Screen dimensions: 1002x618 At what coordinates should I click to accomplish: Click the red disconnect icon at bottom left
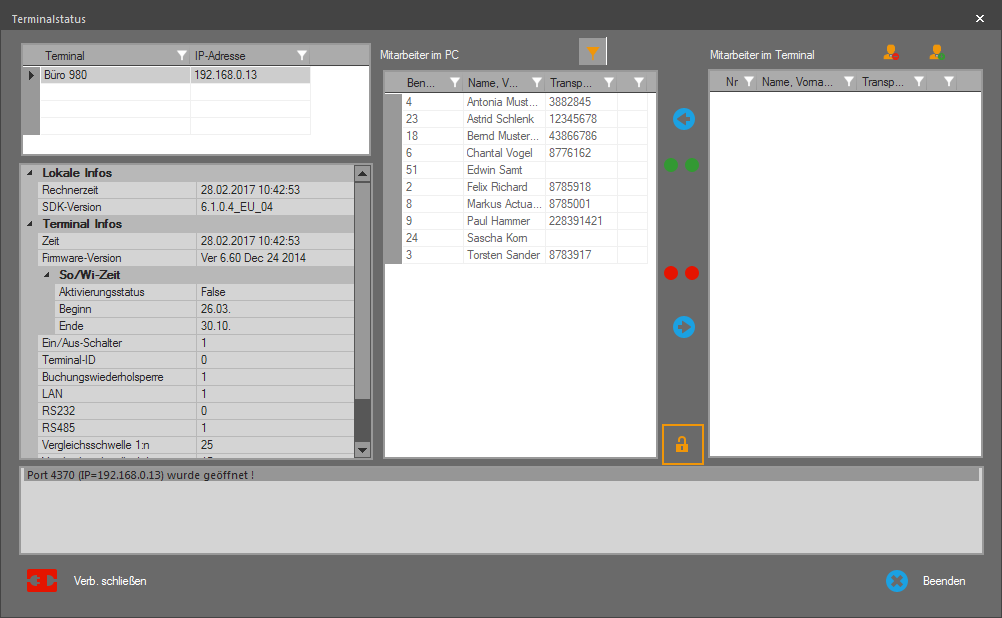42,580
